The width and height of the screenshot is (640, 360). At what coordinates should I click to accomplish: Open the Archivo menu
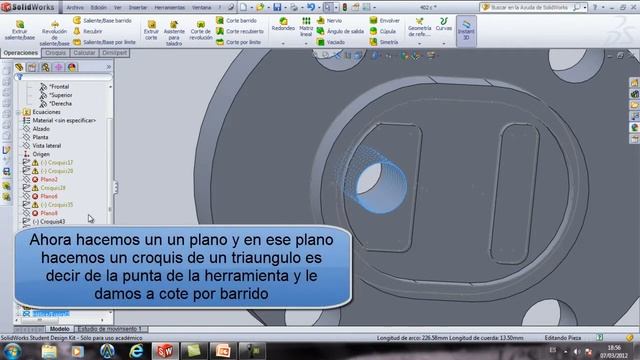coord(75,7)
